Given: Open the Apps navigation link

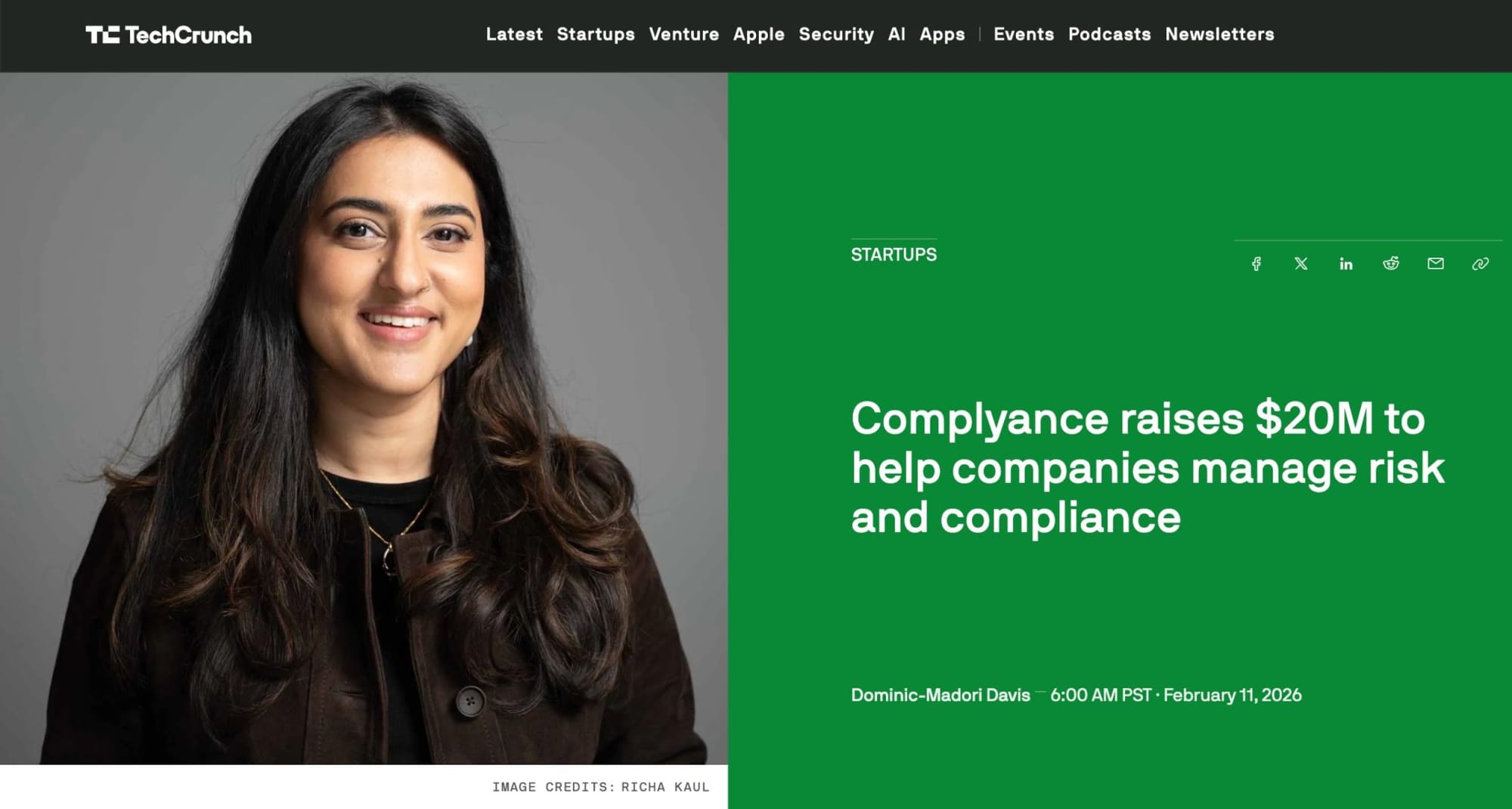Looking at the screenshot, I should (x=942, y=34).
